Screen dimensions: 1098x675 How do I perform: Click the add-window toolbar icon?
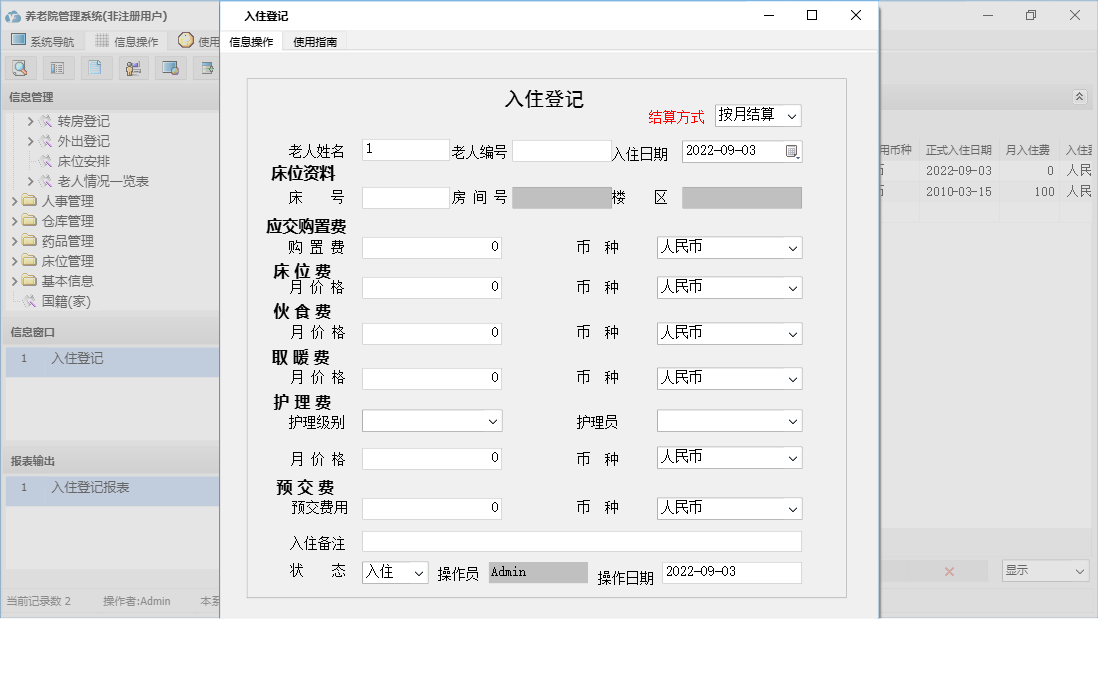click(207, 67)
